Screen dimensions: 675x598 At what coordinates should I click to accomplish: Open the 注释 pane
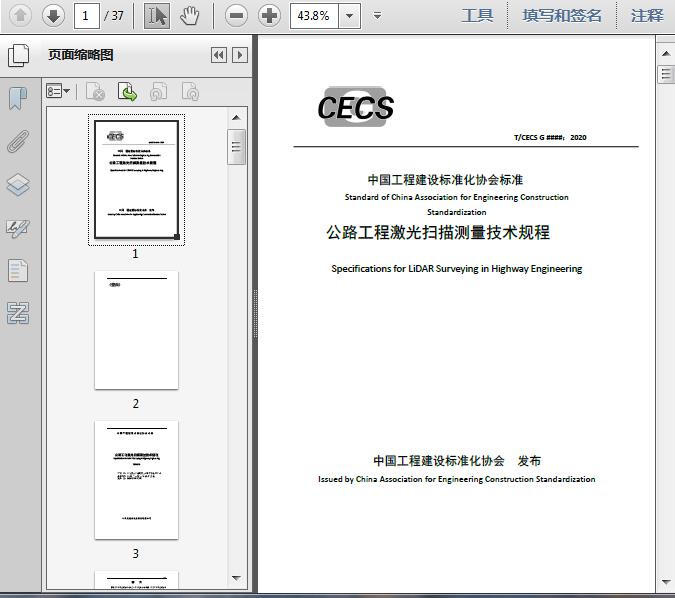pos(647,16)
